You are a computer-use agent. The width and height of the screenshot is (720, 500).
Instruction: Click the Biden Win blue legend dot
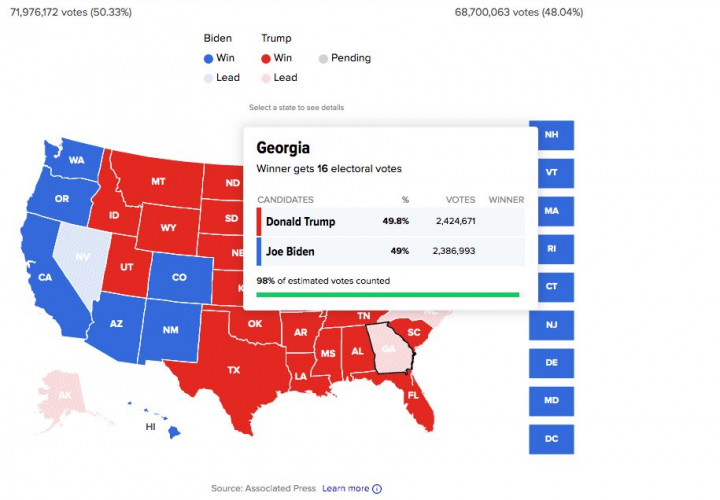(207, 58)
